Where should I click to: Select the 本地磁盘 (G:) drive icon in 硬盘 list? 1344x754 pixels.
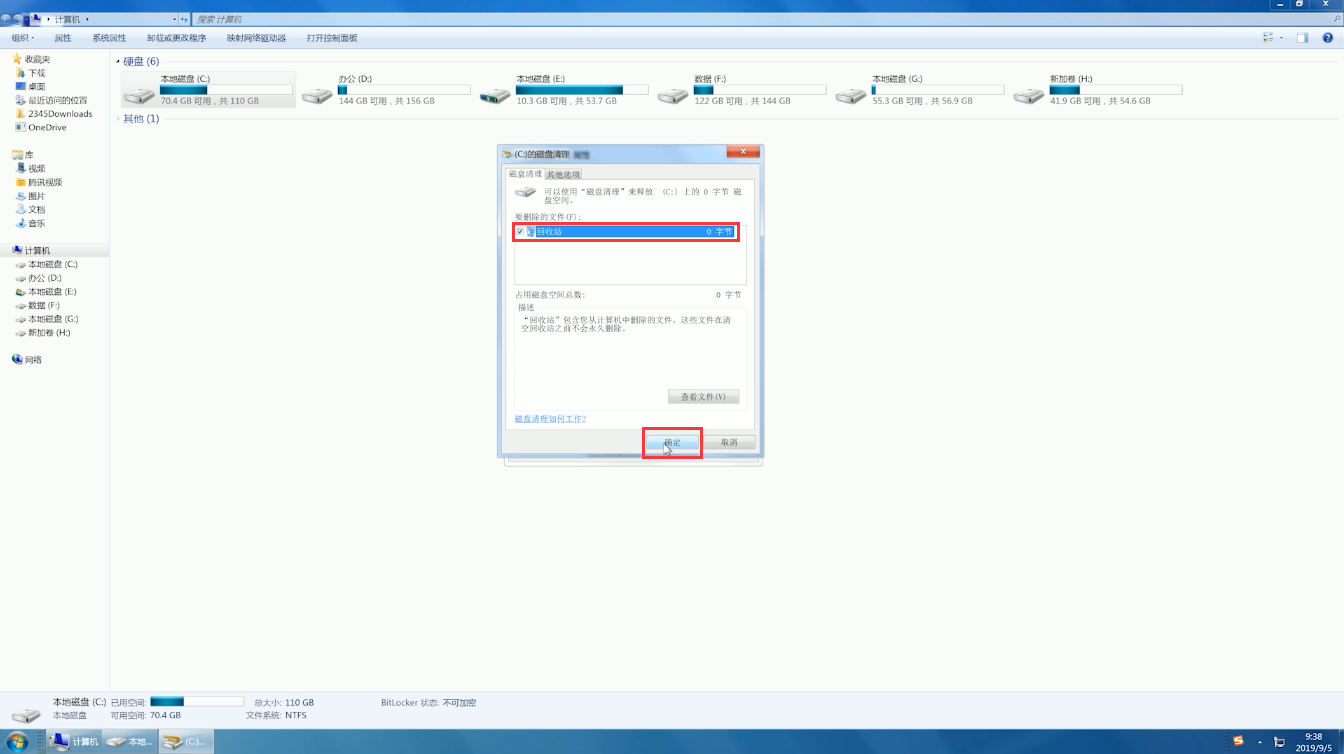[x=851, y=95]
